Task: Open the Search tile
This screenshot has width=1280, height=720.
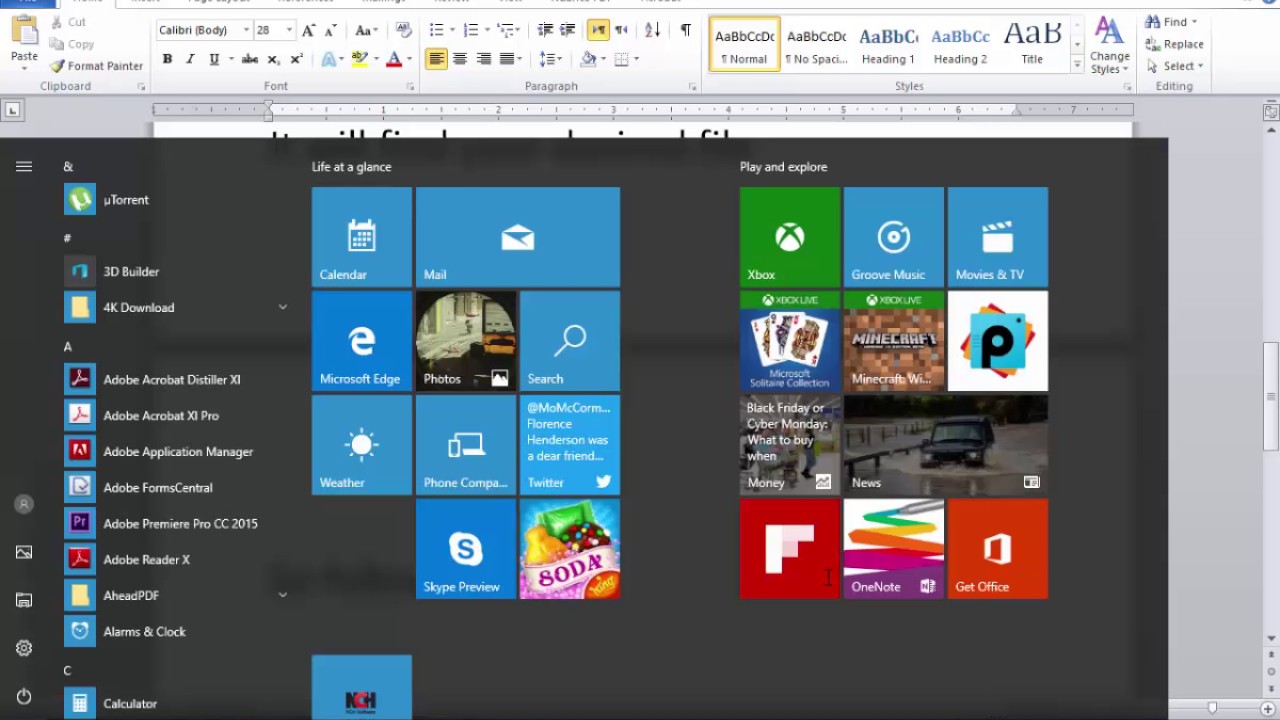Action: tap(569, 341)
